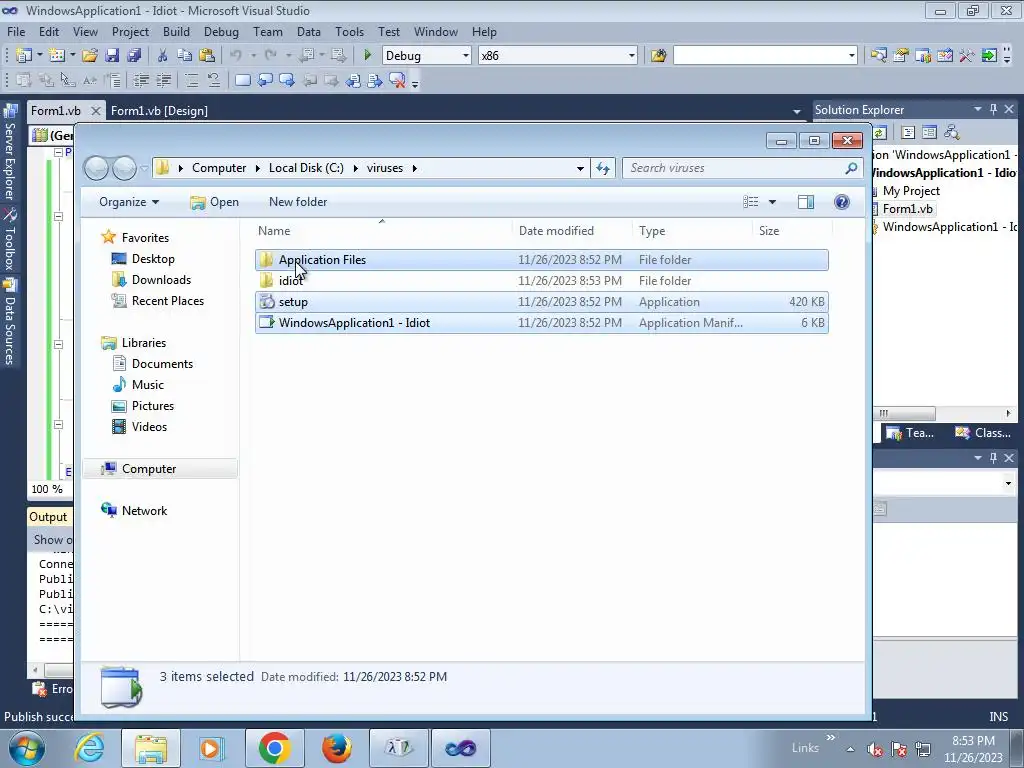Open the Debug configuration dropdown
The width and height of the screenshot is (1024, 768).
click(466, 56)
